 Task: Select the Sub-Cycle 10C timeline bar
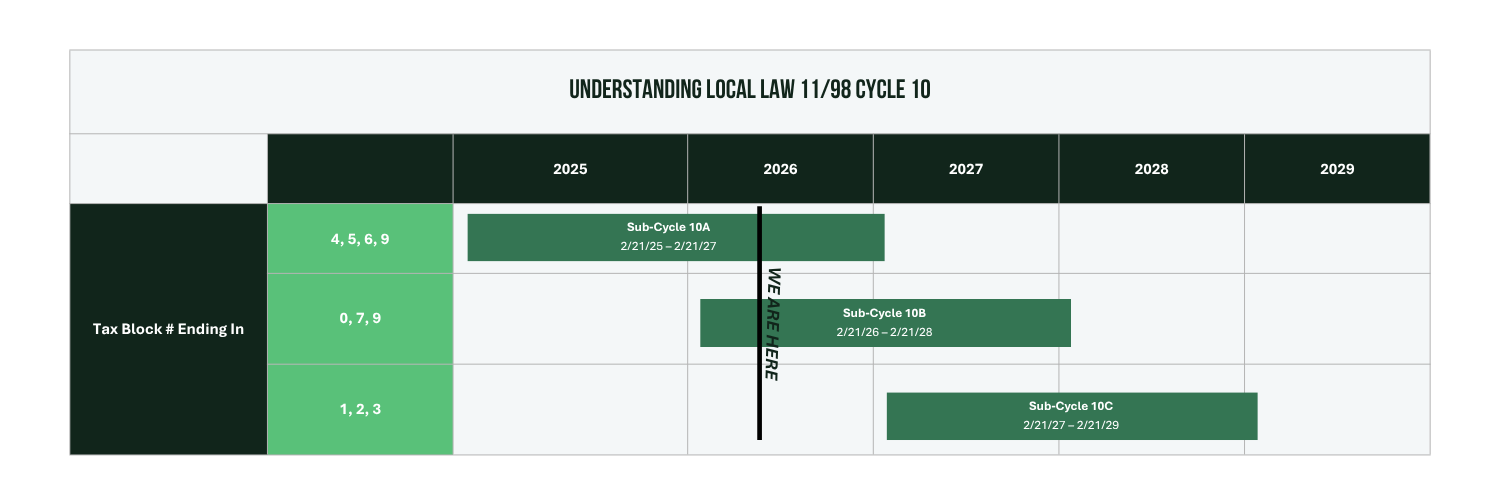coord(1072,416)
